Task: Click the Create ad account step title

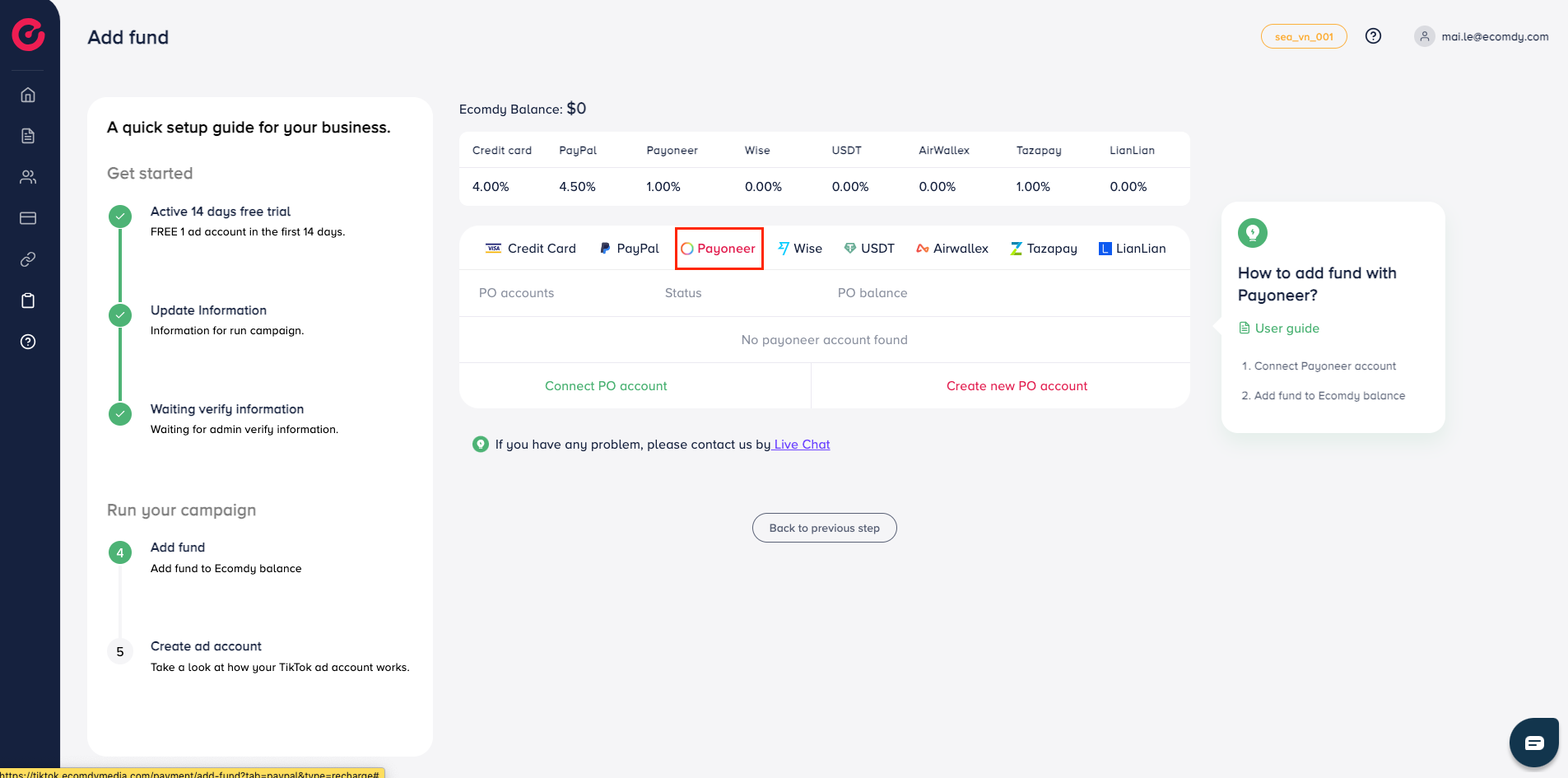Action: [x=206, y=646]
